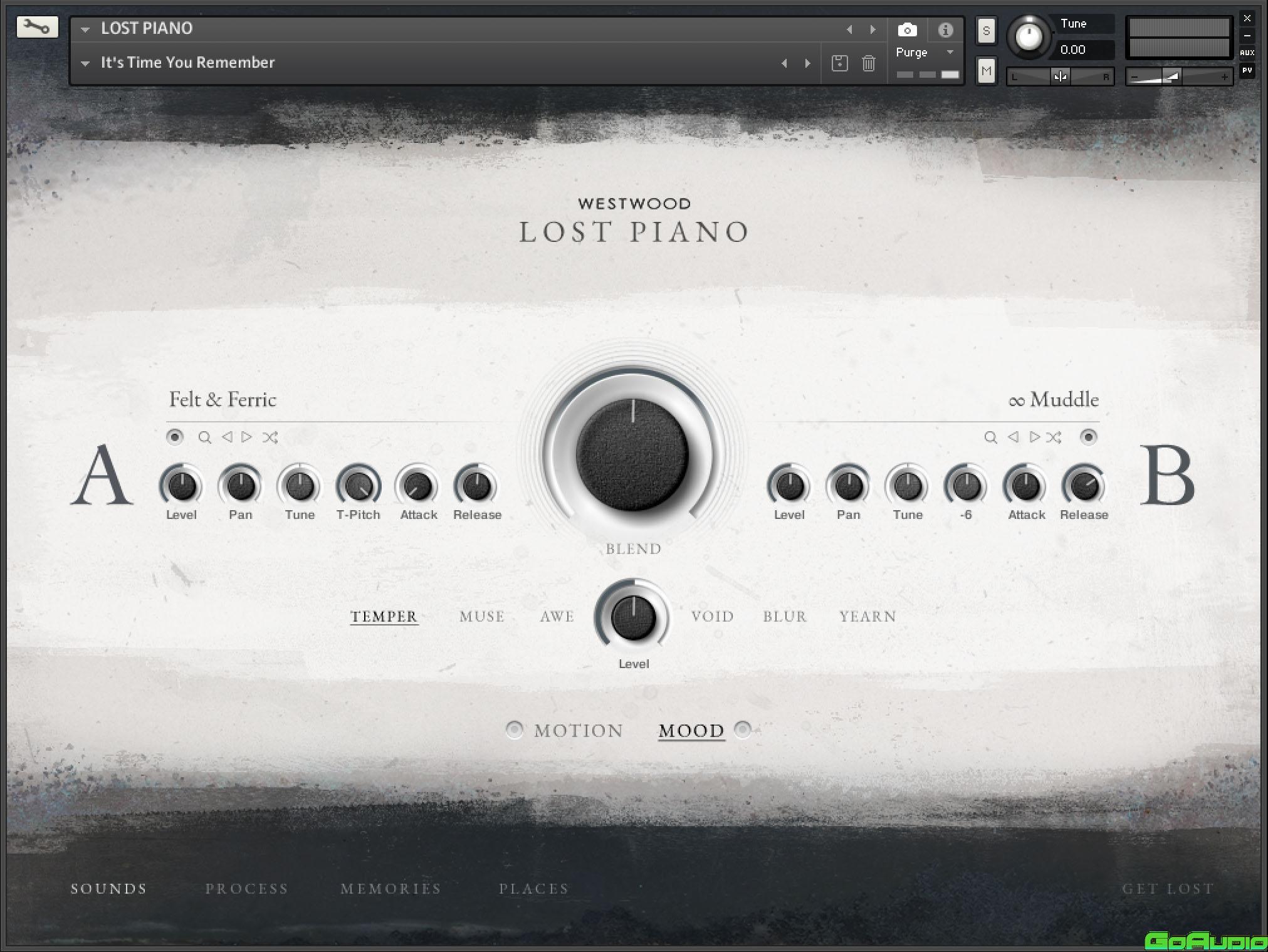Open the MEMORIES tab
The width and height of the screenshot is (1268, 952).
pyautogui.click(x=390, y=888)
